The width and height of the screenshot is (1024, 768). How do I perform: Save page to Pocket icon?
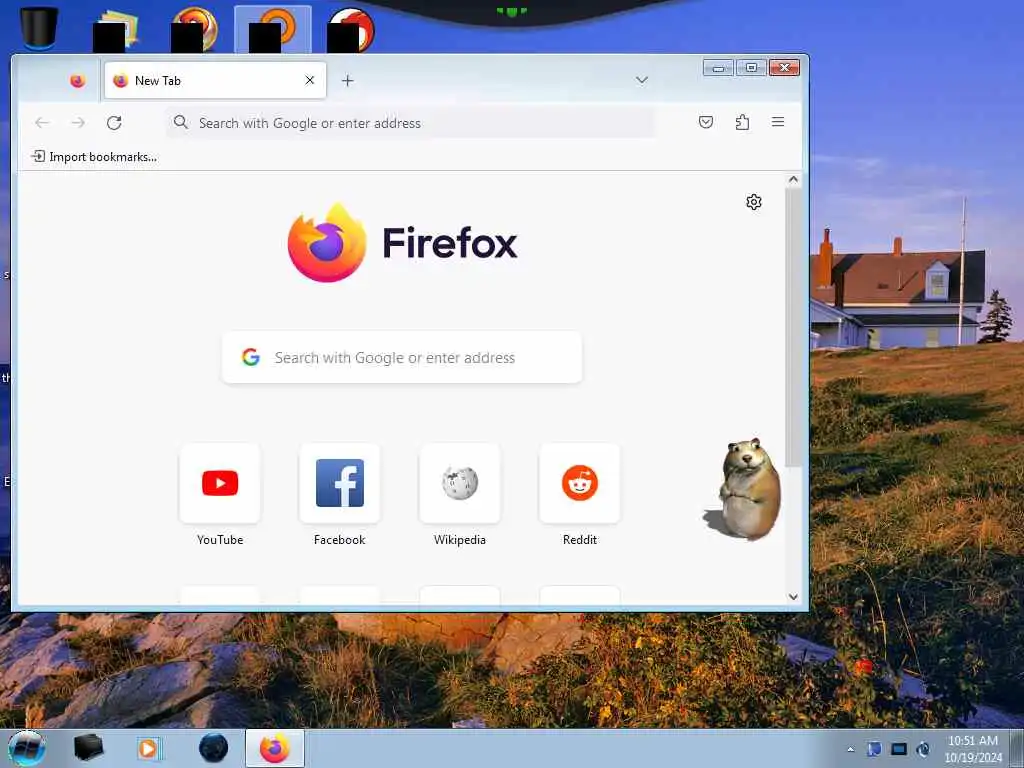706,122
